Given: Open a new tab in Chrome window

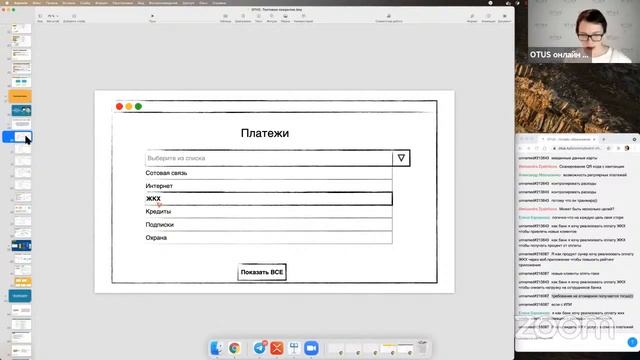Looking at the screenshot, I should [x=604, y=140].
